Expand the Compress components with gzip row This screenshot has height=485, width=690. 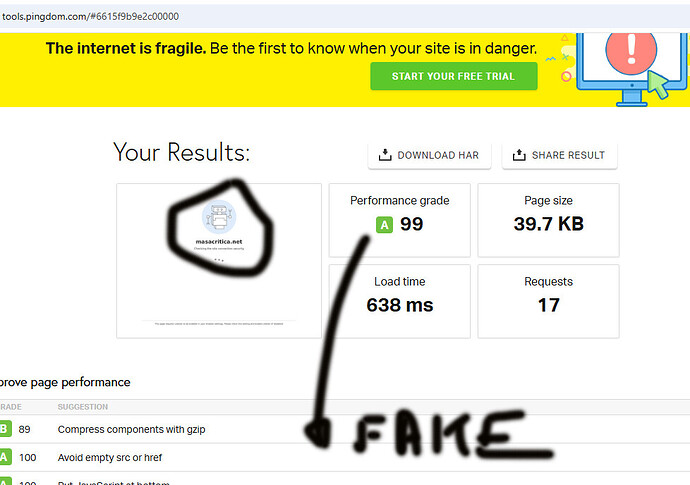345,429
